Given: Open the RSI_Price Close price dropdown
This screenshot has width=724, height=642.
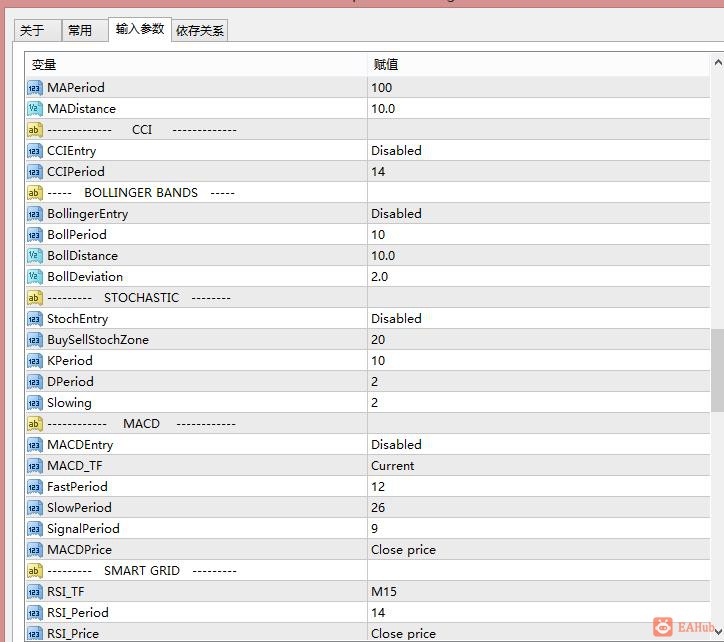Looking at the screenshot, I should click(538, 633).
